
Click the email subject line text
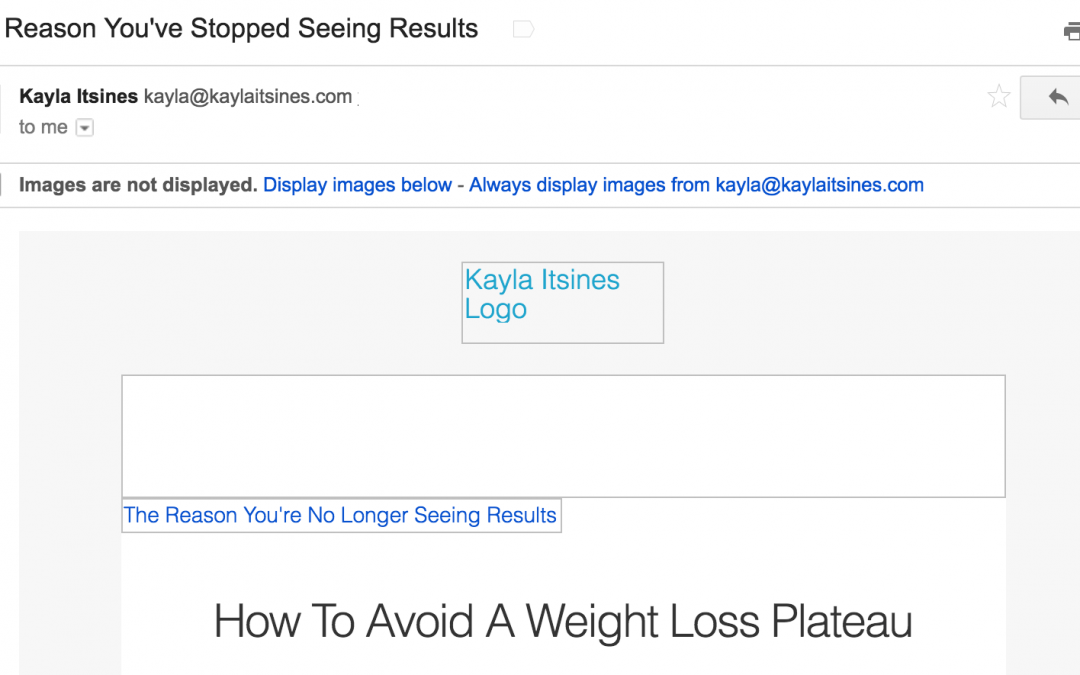point(241,28)
